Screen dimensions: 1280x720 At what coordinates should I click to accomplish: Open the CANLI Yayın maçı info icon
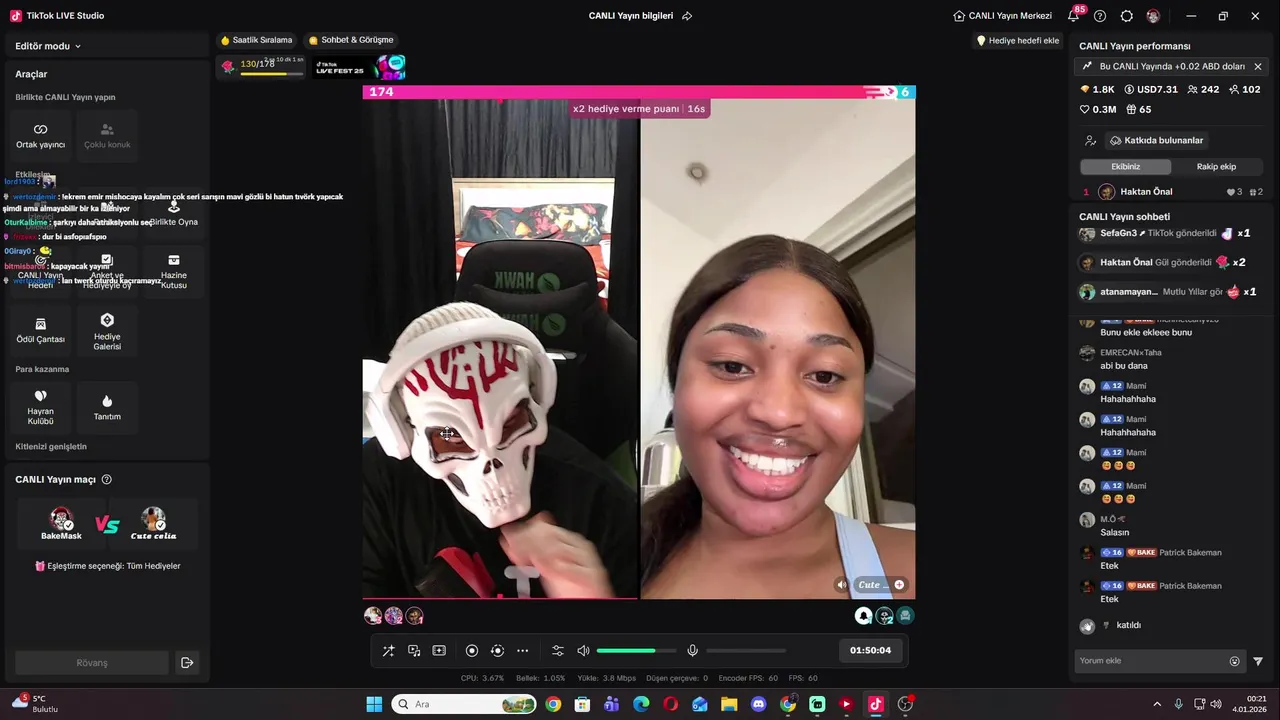pyautogui.click(x=107, y=480)
